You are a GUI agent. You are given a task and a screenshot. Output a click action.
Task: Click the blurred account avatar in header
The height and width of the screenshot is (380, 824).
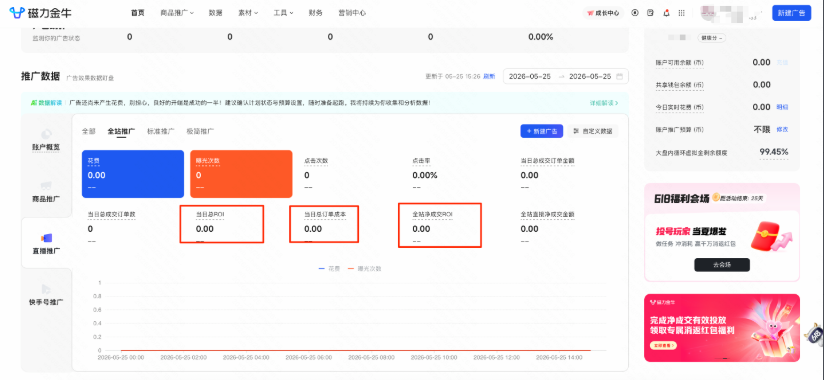click(x=707, y=13)
